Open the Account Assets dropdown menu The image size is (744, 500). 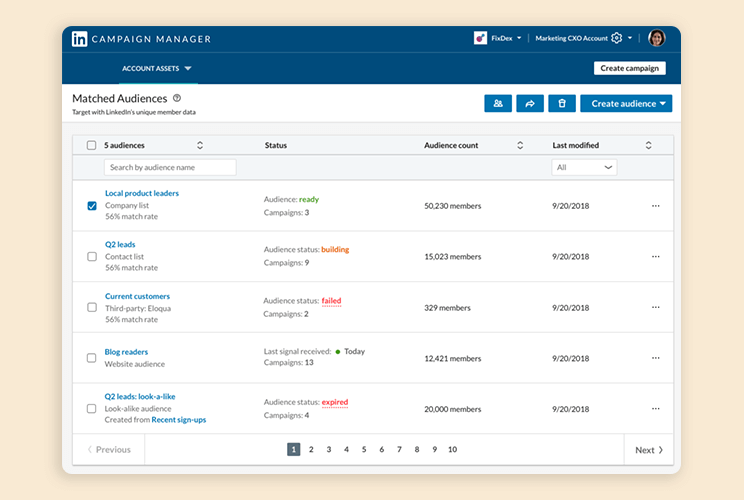pyautogui.click(x=157, y=68)
